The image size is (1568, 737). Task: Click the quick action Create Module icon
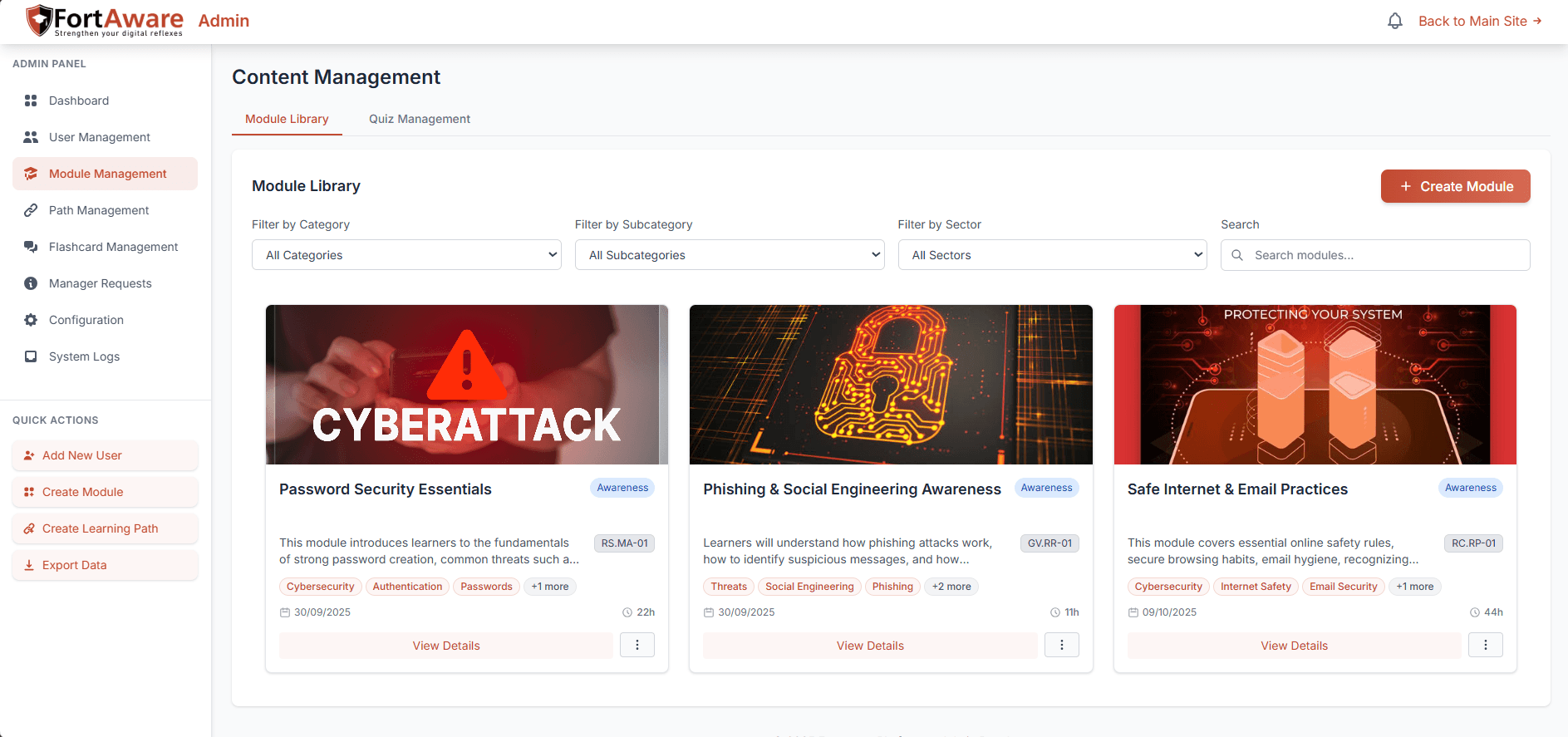coord(29,492)
